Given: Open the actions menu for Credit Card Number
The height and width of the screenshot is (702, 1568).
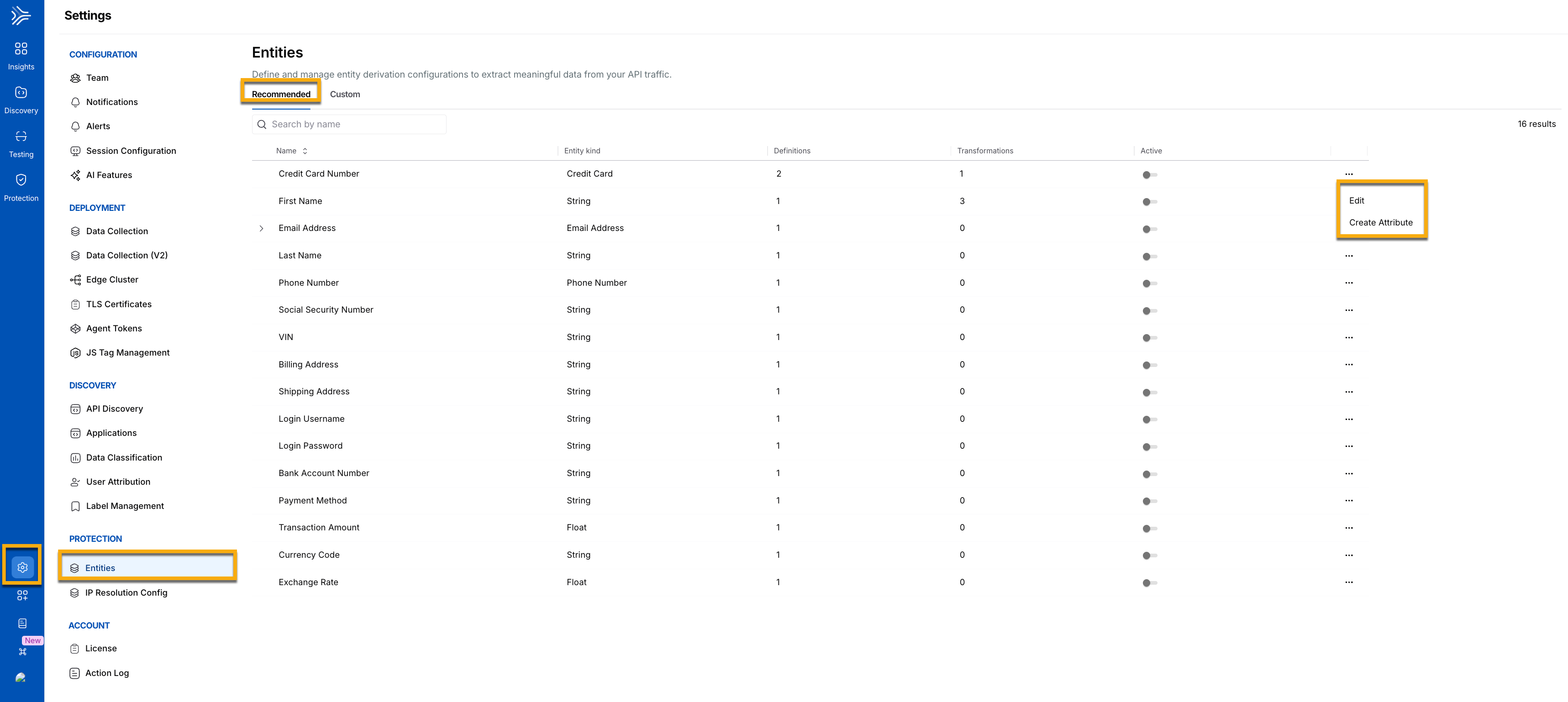Looking at the screenshot, I should pos(1349,174).
